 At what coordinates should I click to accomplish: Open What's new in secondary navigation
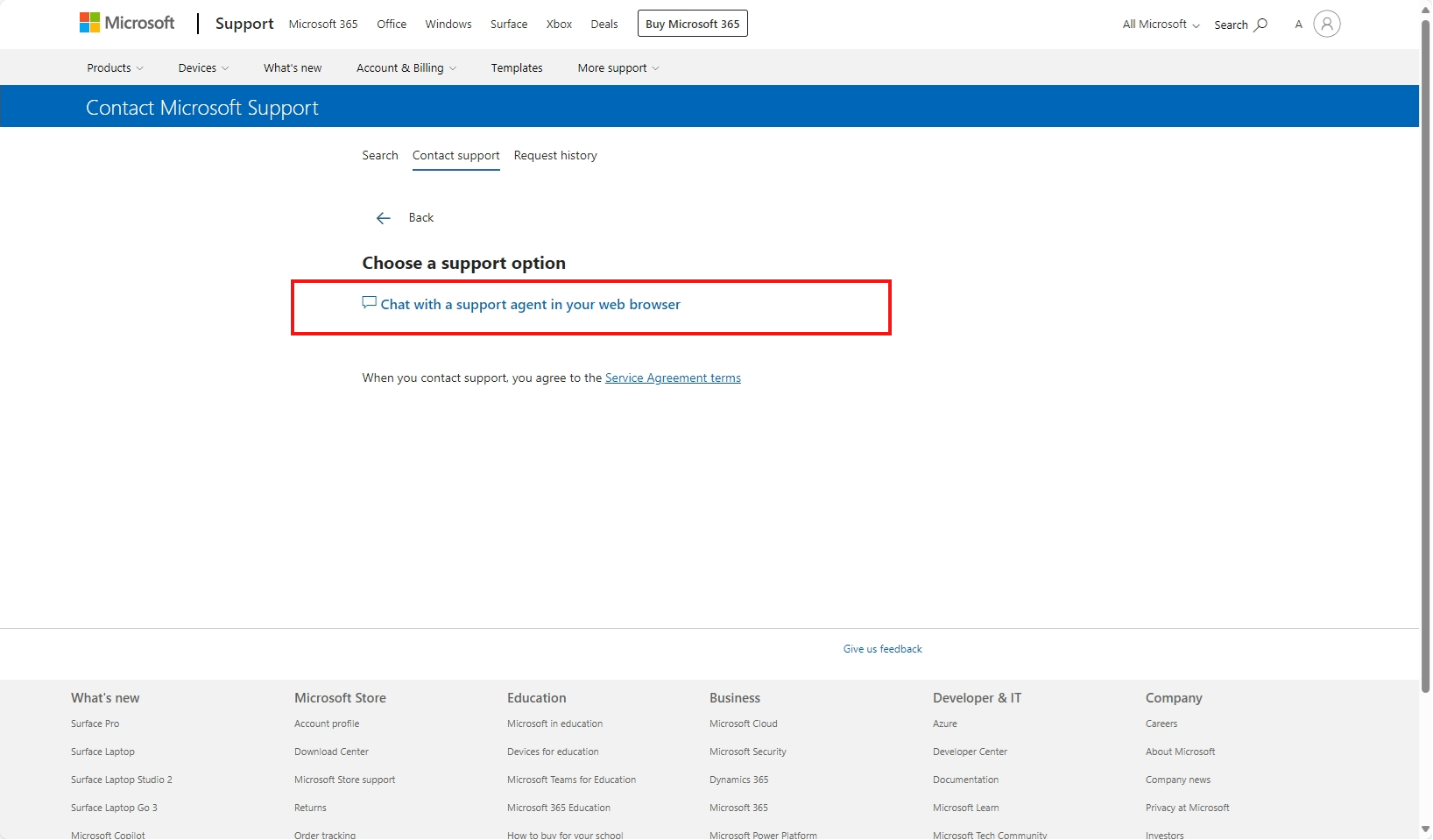[293, 67]
